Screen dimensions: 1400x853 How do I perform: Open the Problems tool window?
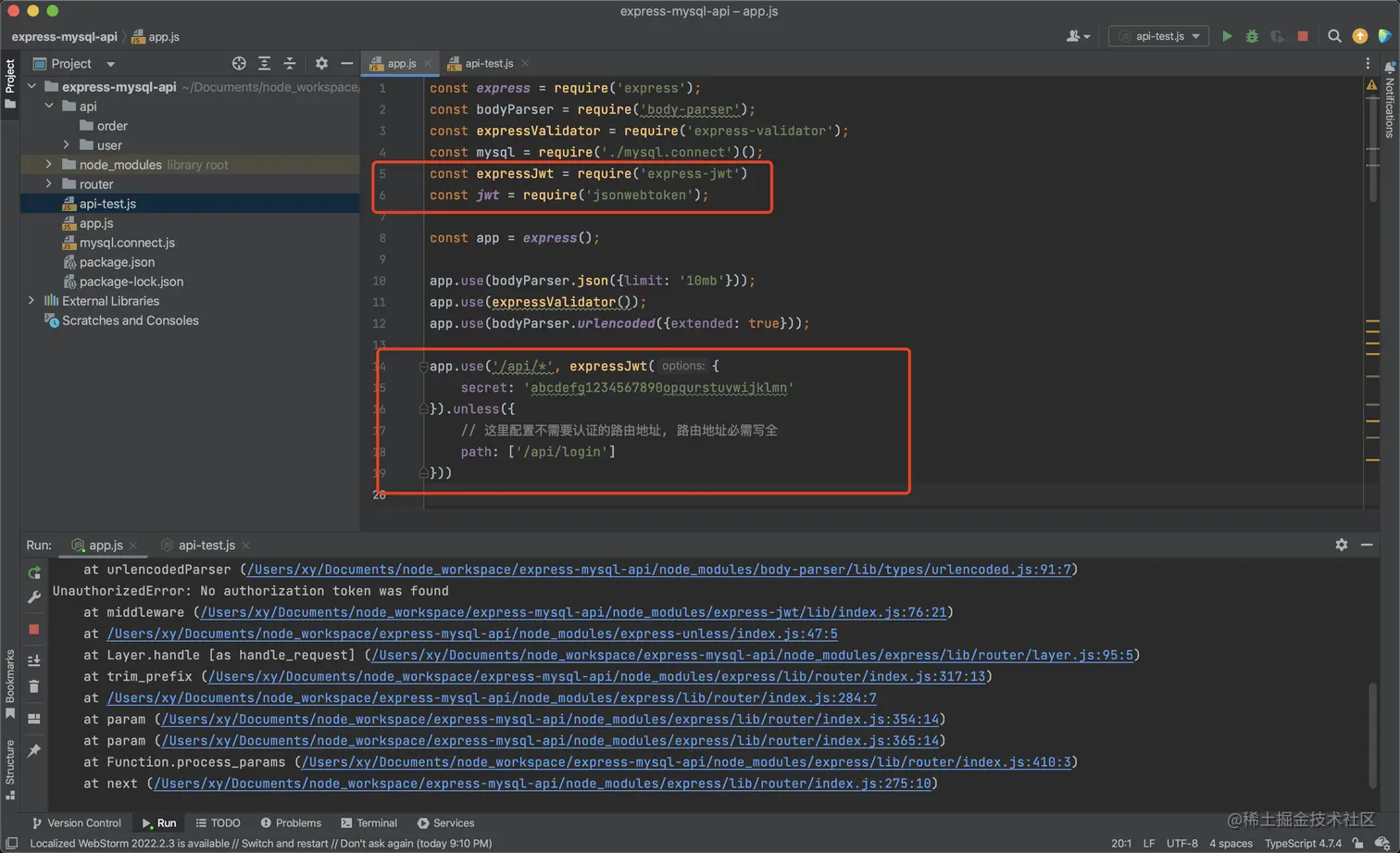click(291, 822)
